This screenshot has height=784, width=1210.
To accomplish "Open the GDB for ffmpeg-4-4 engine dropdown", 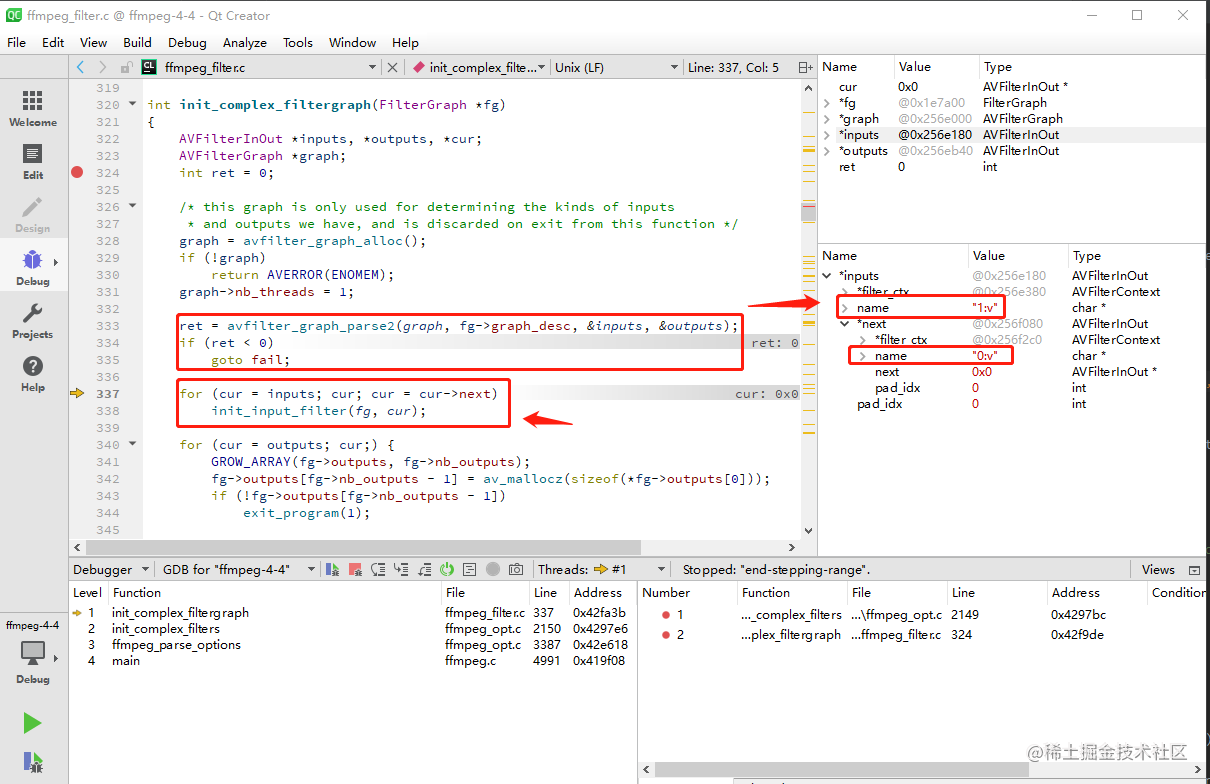I will coord(238,569).
